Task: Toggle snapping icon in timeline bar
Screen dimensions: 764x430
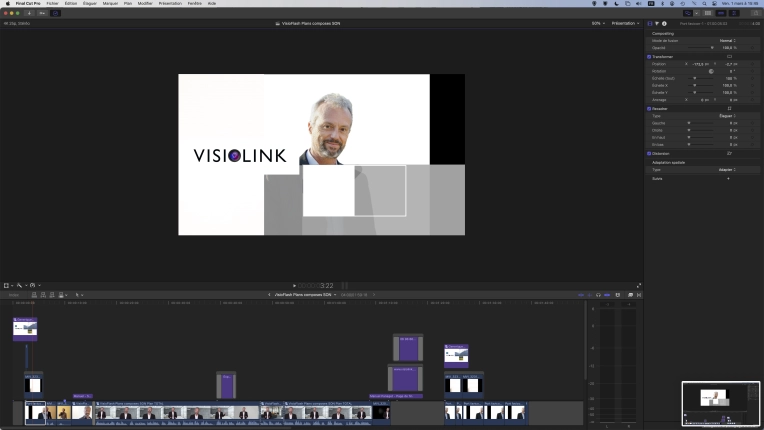Action: [607, 295]
